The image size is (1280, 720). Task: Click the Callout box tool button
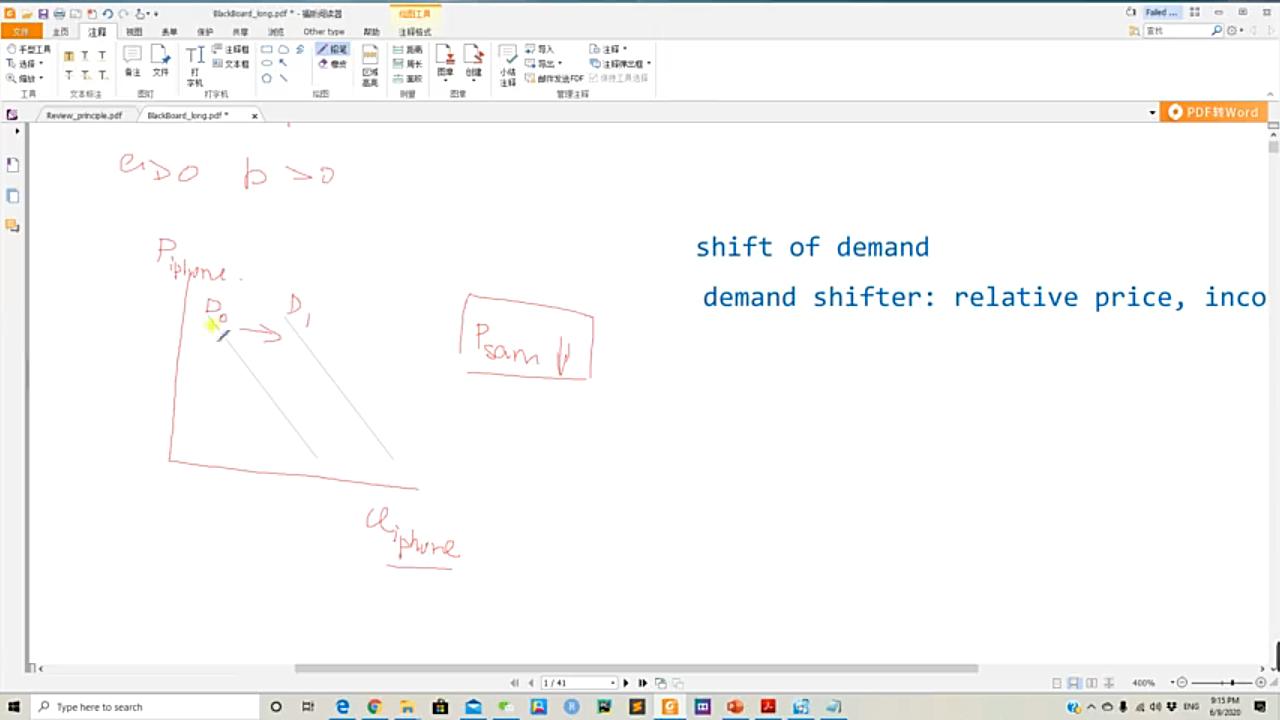[x=231, y=49]
